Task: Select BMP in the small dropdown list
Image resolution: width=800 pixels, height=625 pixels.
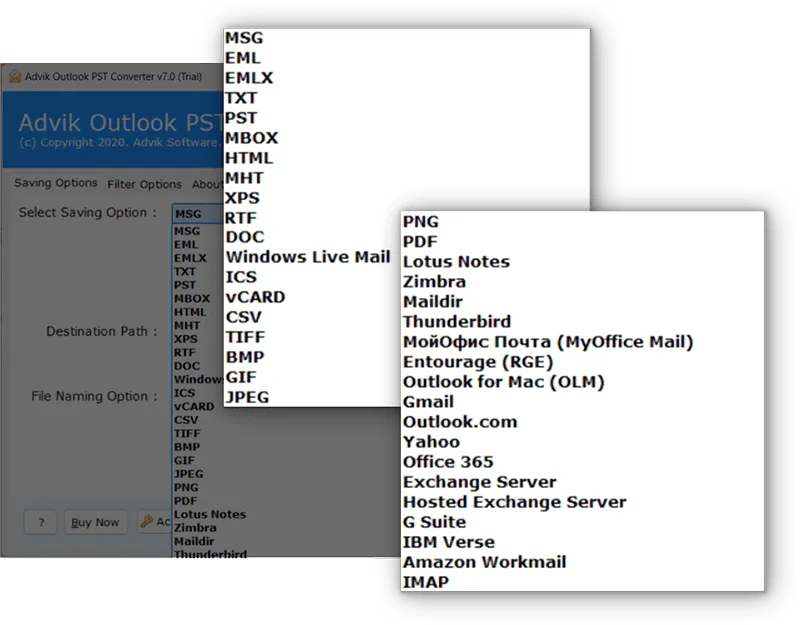Action: click(187, 447)
